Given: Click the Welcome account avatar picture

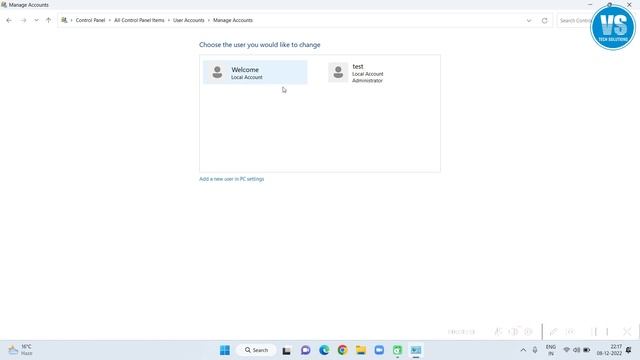Looking at the screenshot, I should [x=217, y=72].
